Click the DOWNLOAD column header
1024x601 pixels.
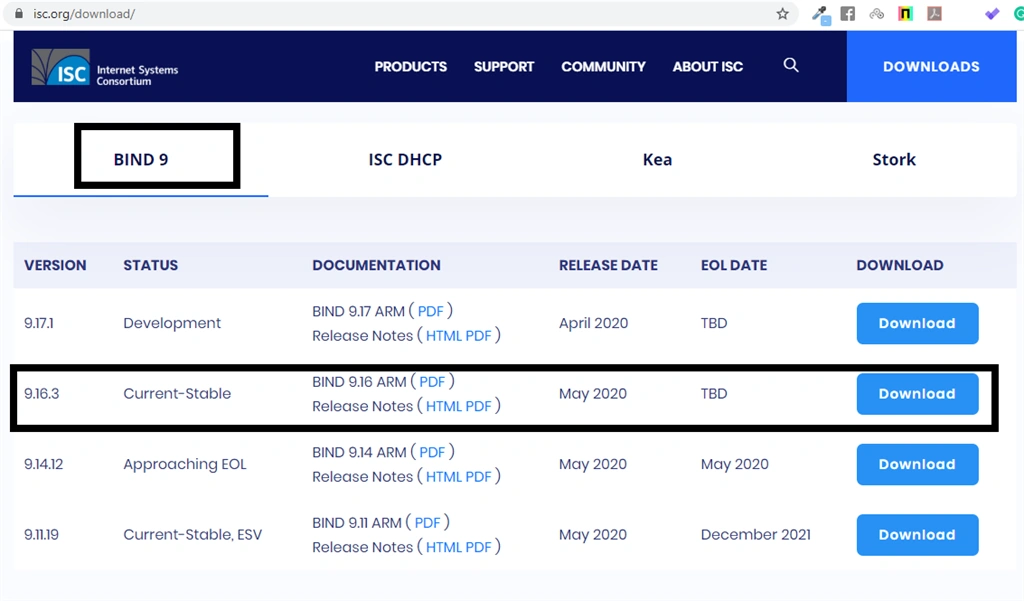[900, 265]
